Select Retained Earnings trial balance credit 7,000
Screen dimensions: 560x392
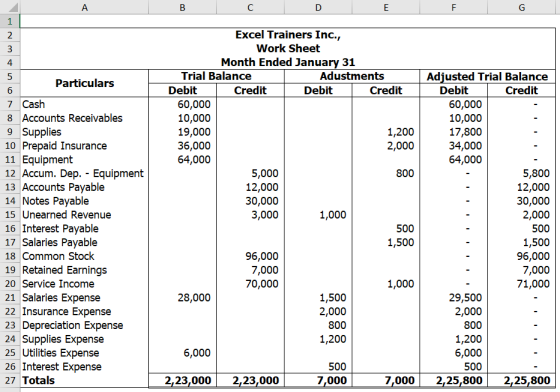[250, 270]
